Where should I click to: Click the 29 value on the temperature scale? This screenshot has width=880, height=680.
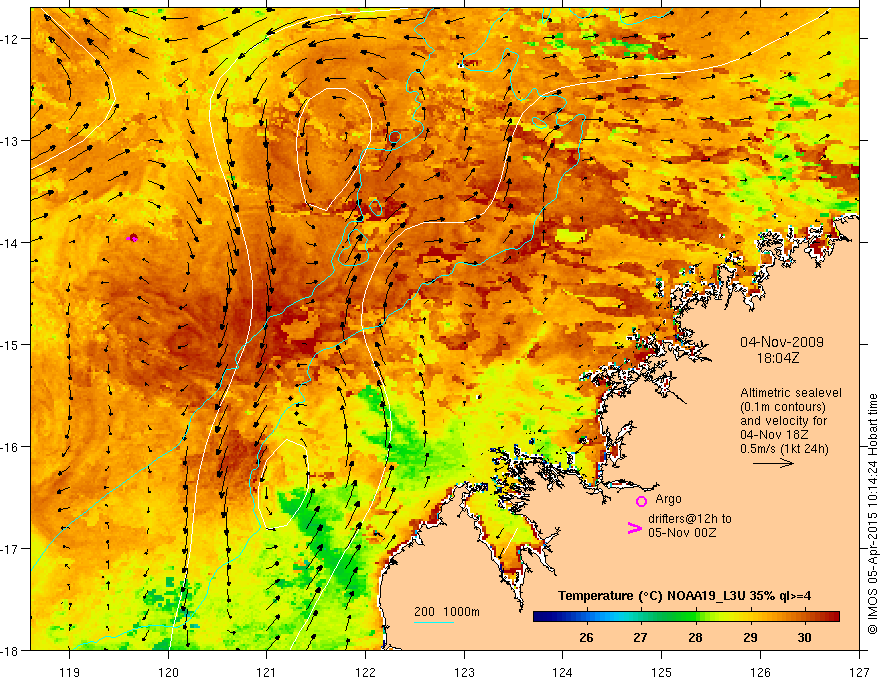750,637
